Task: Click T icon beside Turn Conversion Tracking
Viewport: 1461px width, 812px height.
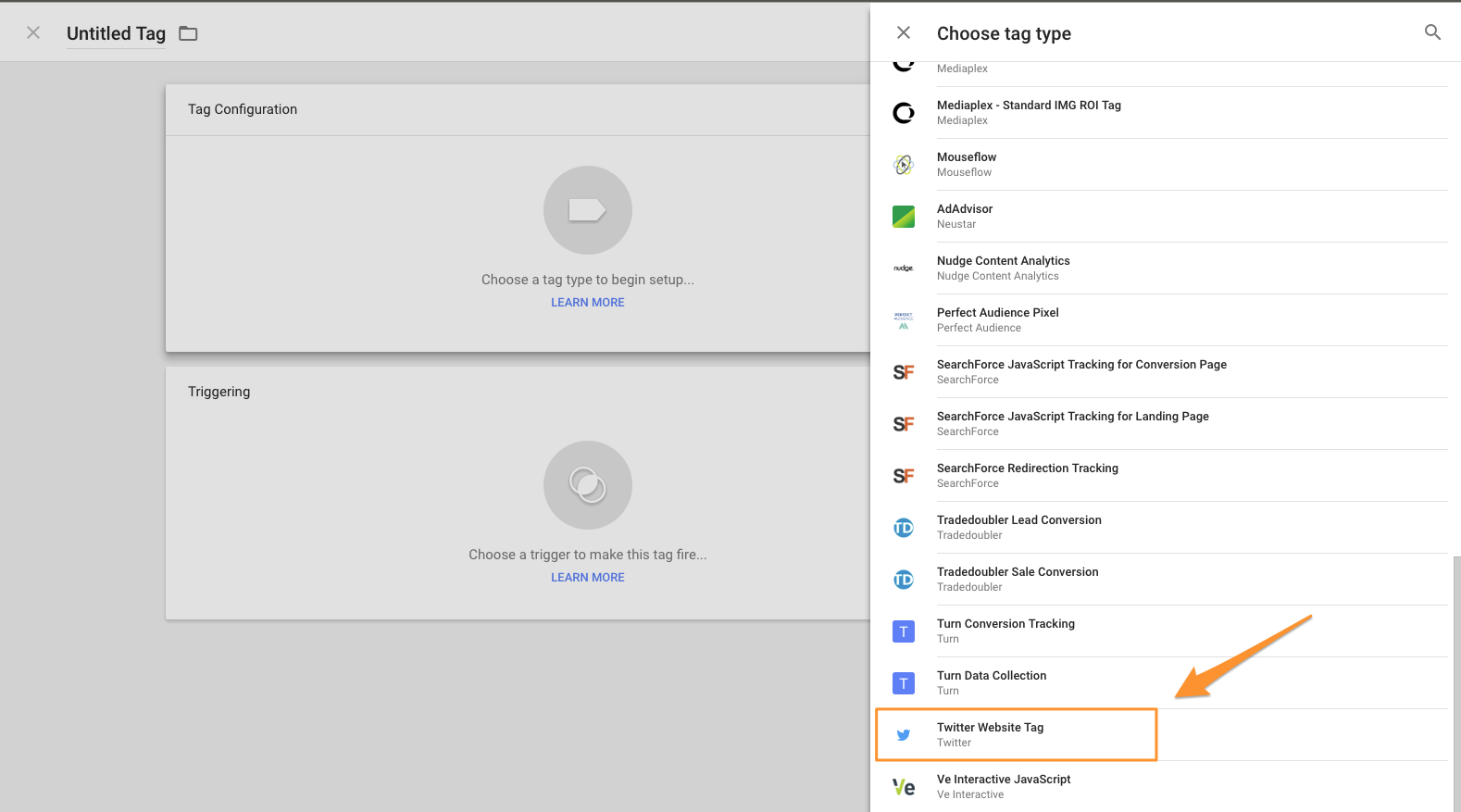Action: [x=904, y=631]
